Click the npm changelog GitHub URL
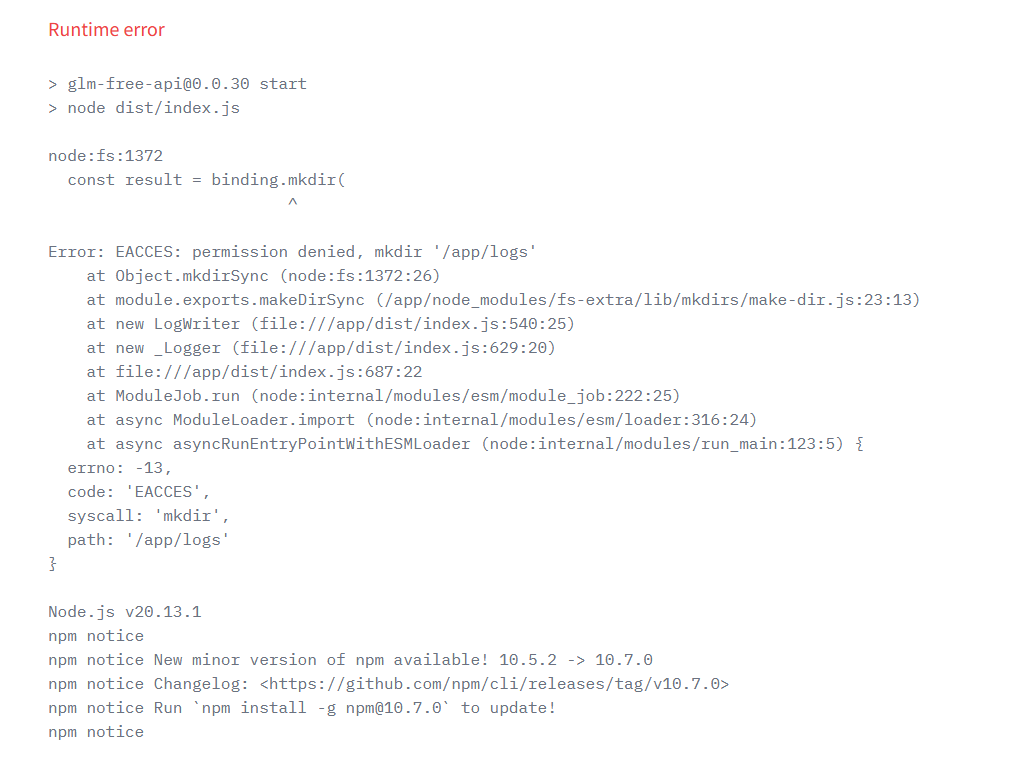The image size is (1019, 765). [494, 684]
